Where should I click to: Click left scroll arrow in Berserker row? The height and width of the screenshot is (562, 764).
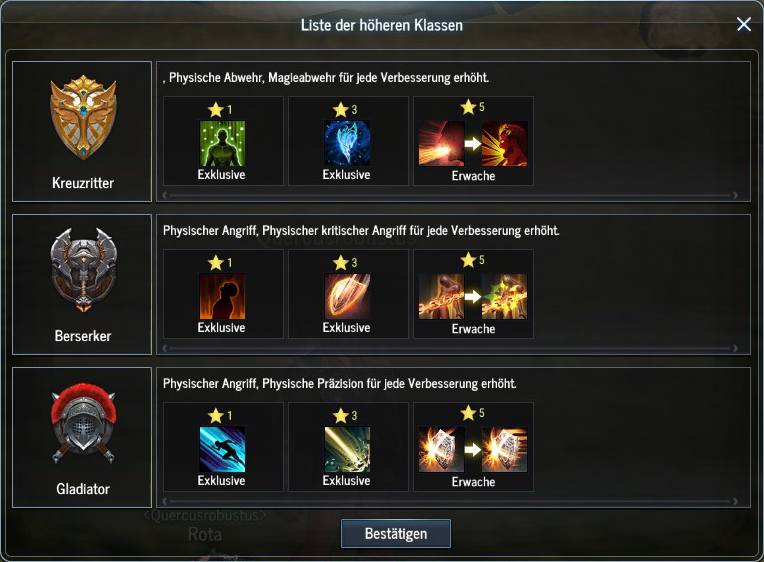point(165,348)
